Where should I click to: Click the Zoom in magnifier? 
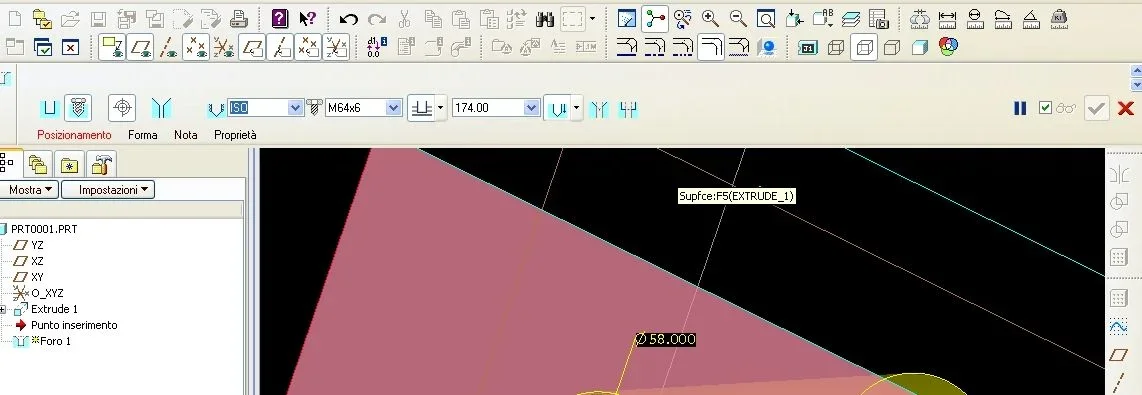(x=710, y=19)
